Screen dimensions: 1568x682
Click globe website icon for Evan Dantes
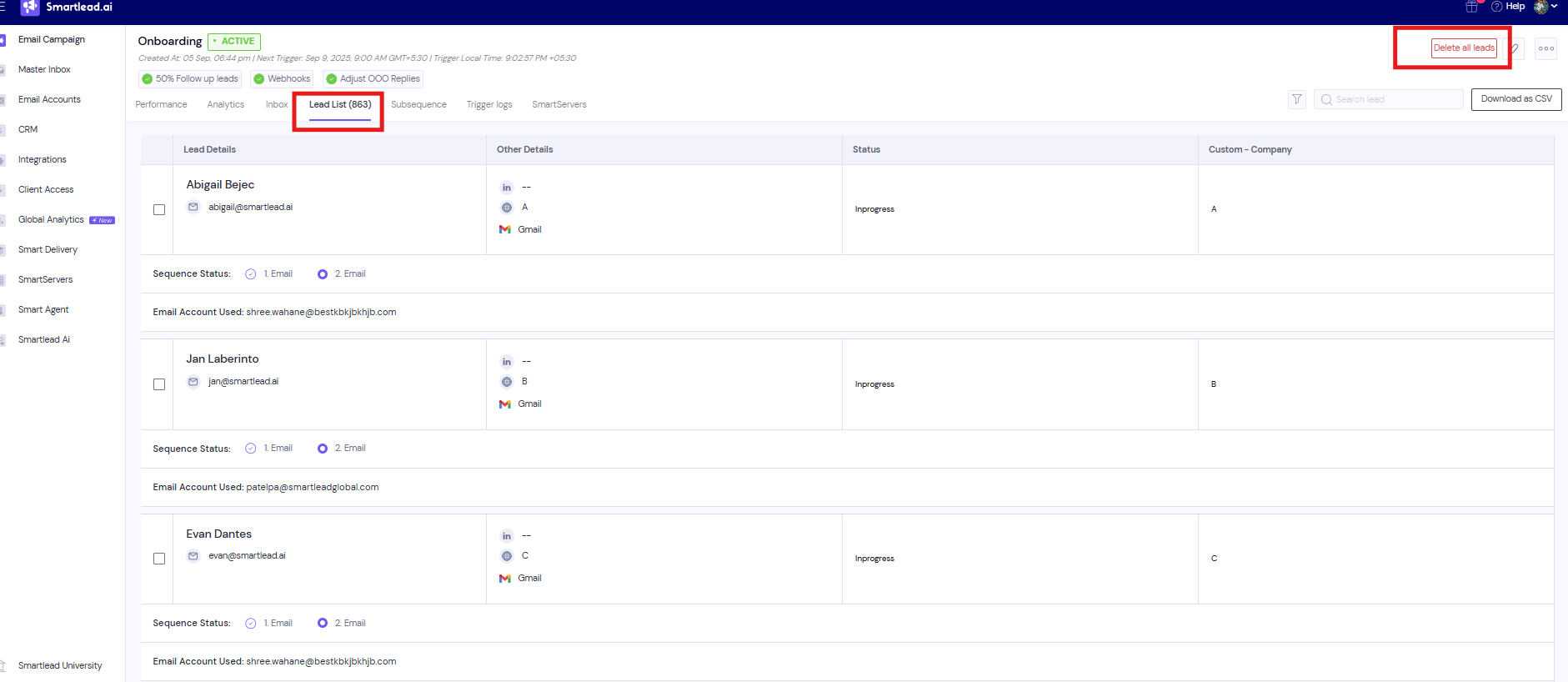506,556
